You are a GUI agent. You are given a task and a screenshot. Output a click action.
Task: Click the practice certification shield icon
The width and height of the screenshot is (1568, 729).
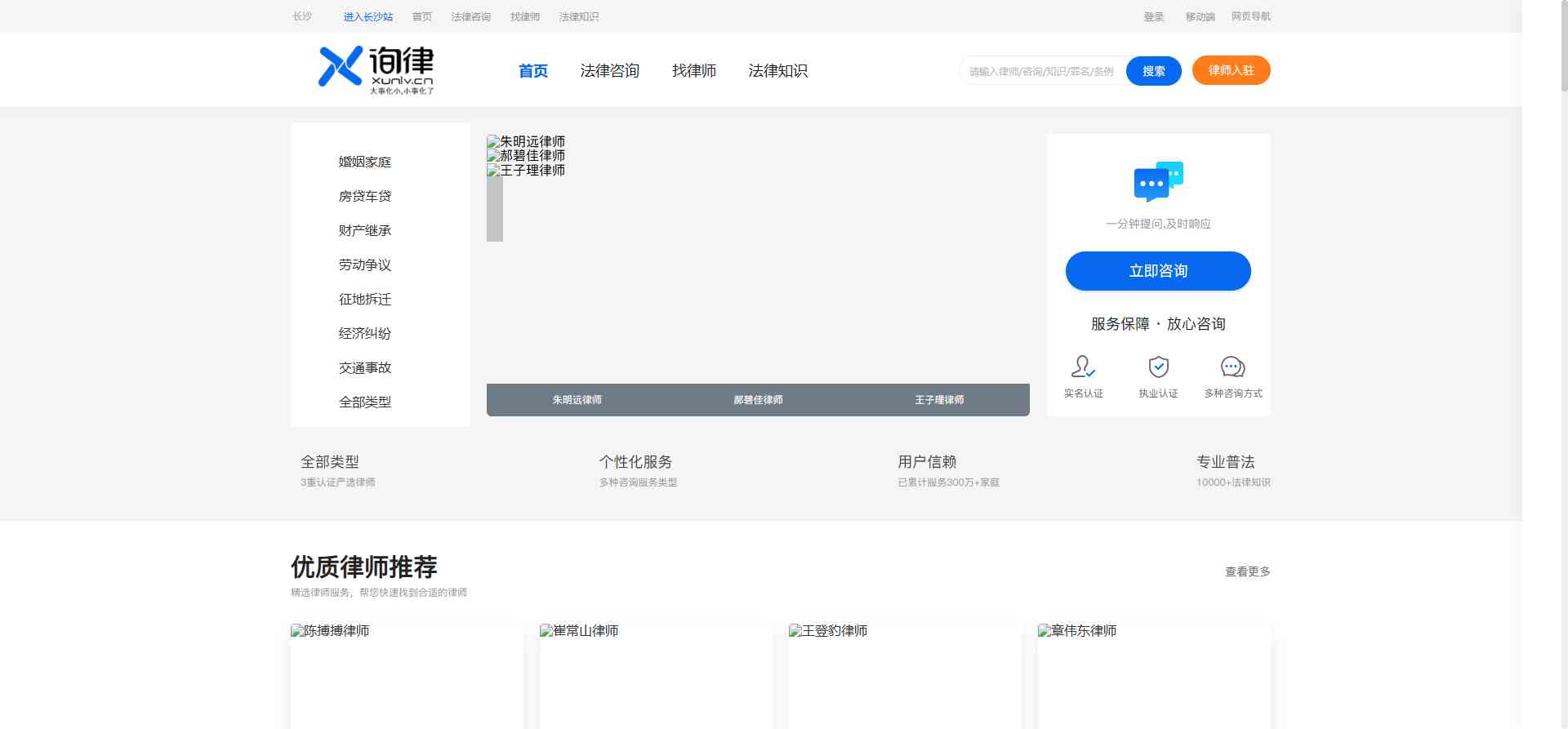click(1158, 367)
